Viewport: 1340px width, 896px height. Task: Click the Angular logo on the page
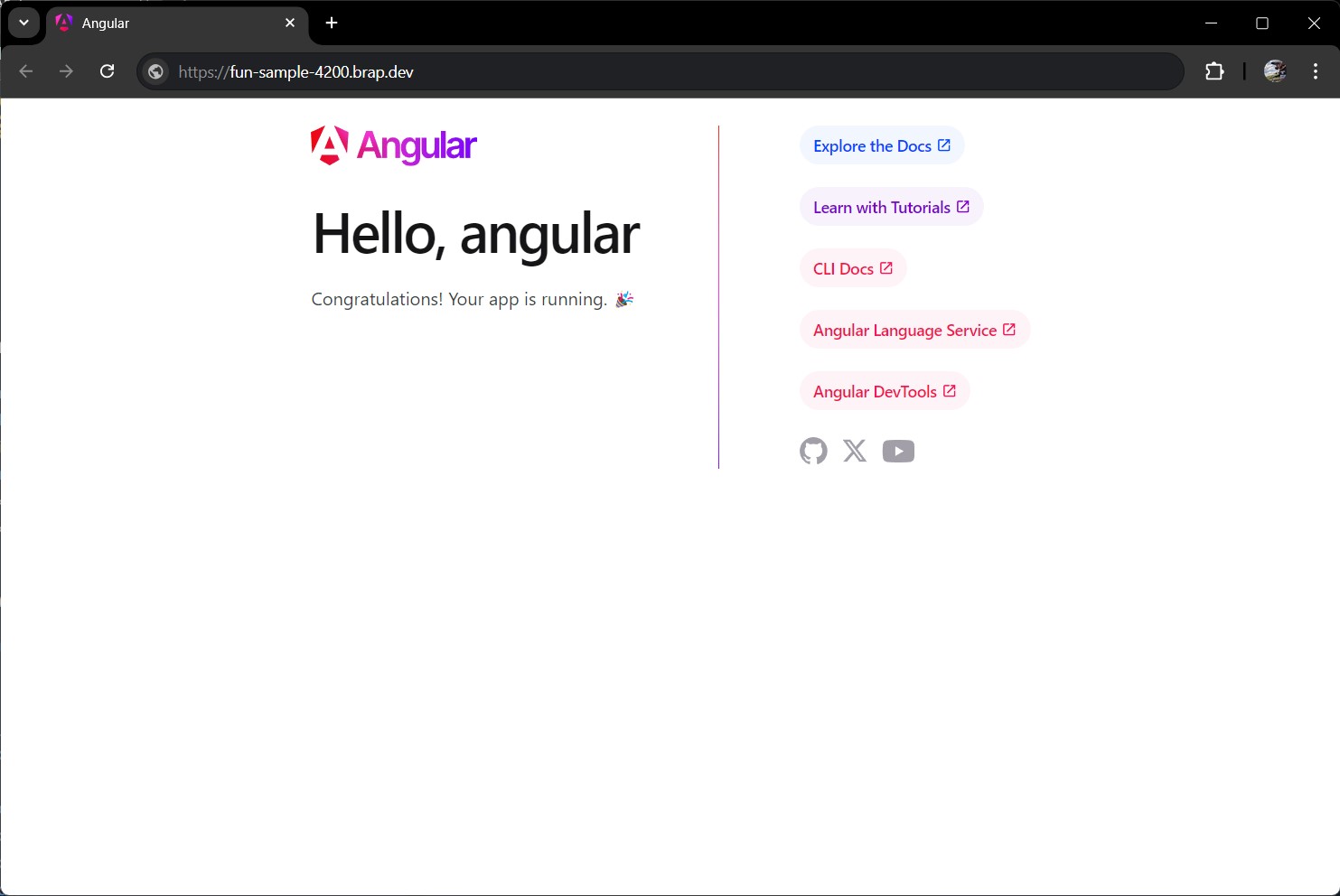[394, 145]
